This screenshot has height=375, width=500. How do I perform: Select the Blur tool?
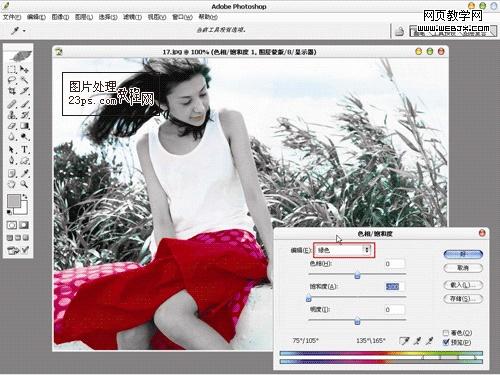click(12, 137)
